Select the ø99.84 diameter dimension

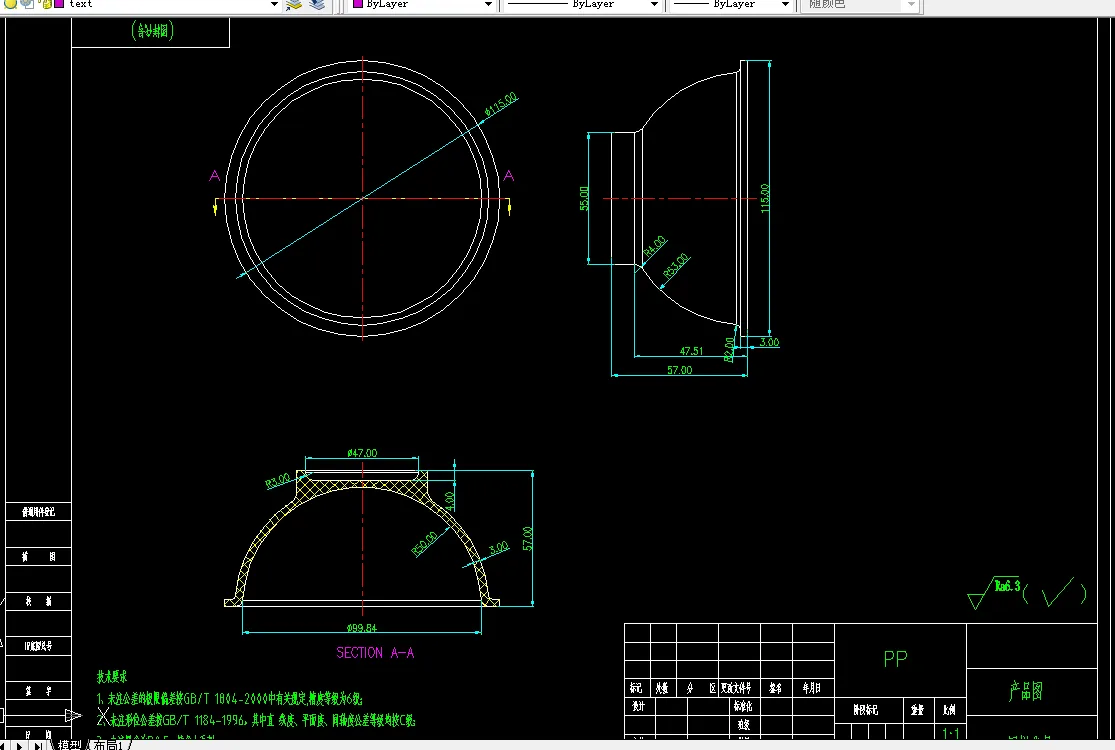[x=362, y=628]
